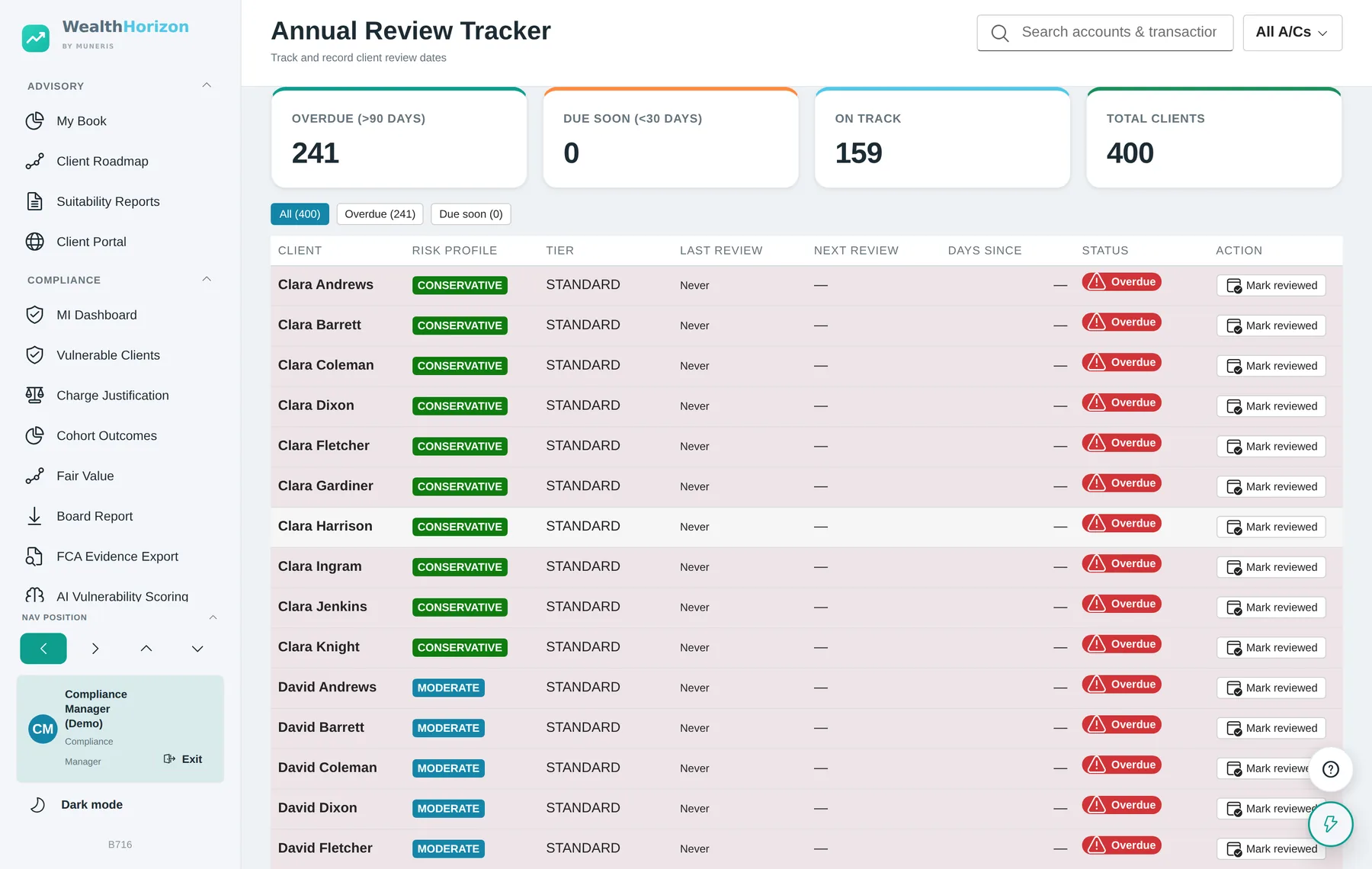The width and height of the screenshot is (1372, 869).
Task: Open Suitability Reports document icon
Action: tap(34, 201)
